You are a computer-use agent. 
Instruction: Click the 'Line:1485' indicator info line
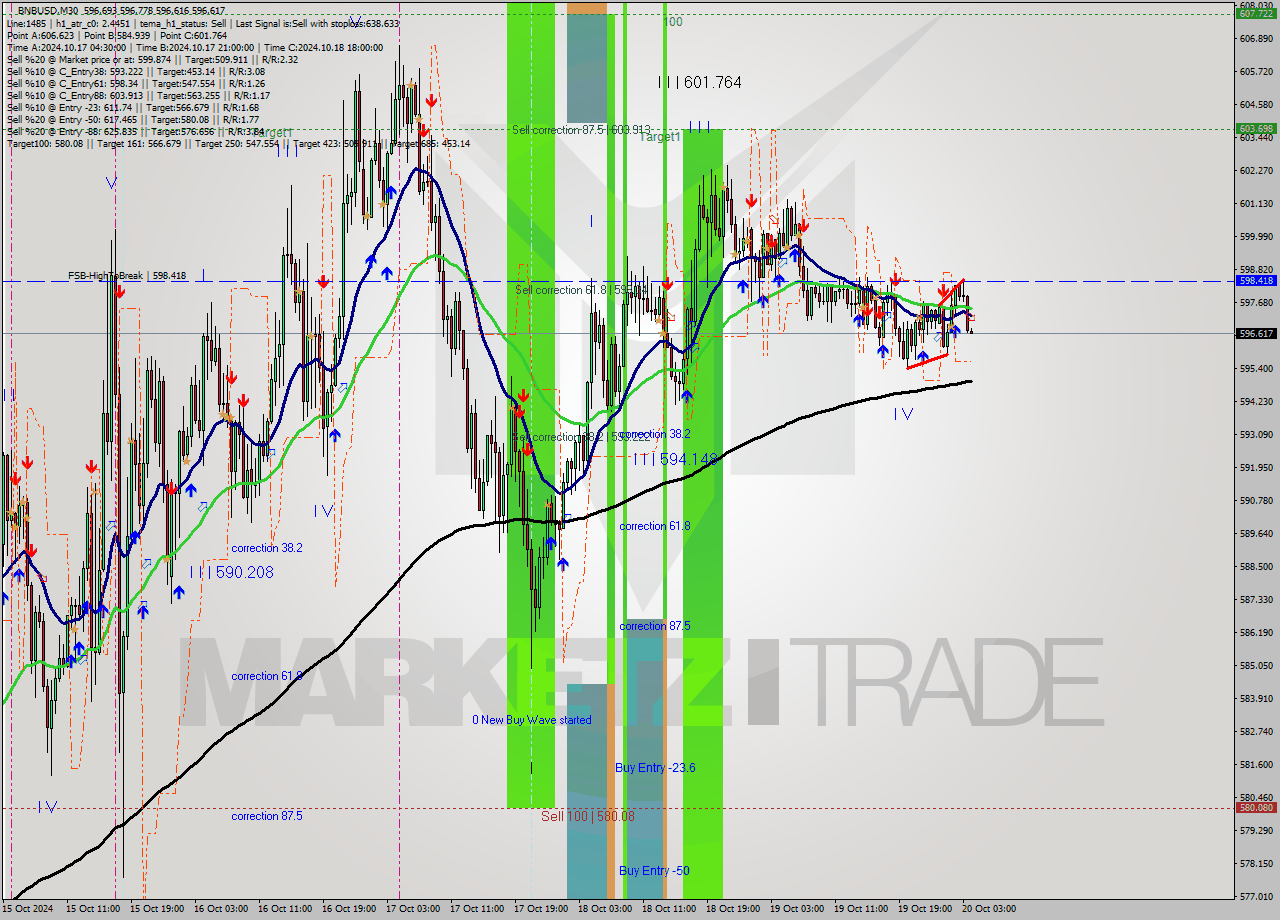[x=202, y=23]
